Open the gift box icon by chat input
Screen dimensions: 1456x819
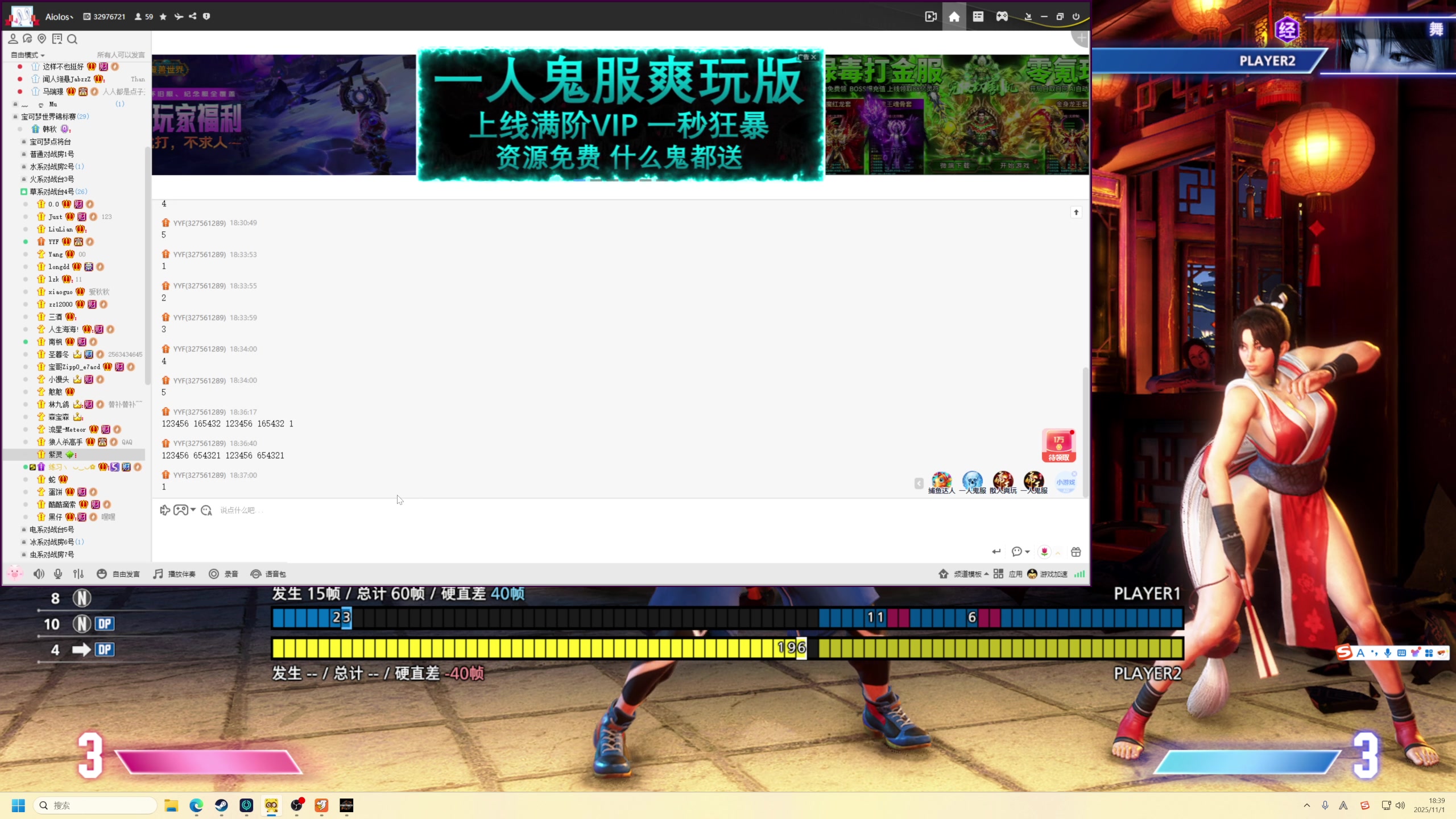[x=1076, y=552]
